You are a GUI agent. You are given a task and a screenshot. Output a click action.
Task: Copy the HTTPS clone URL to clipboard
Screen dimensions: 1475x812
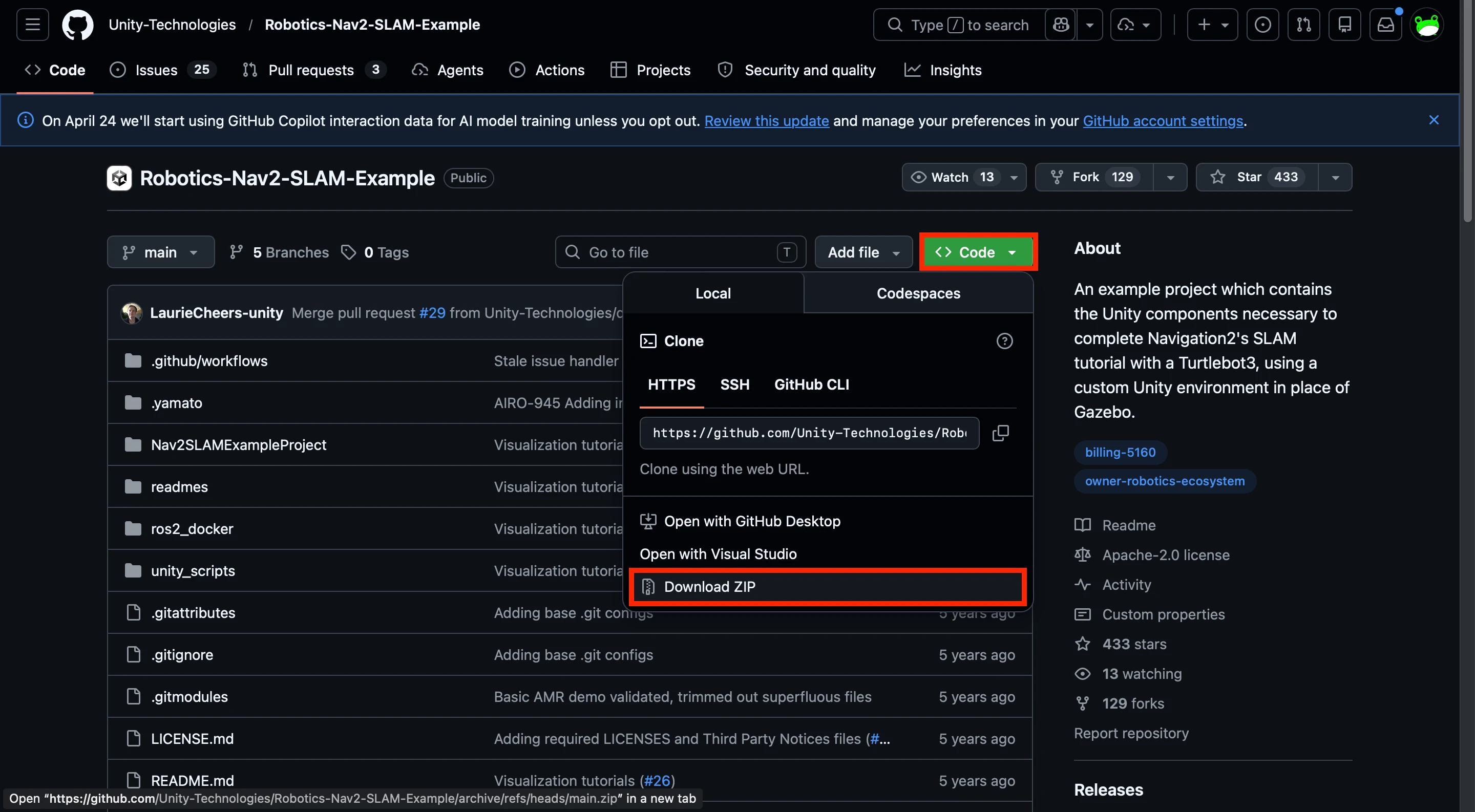pos(1000,433)
